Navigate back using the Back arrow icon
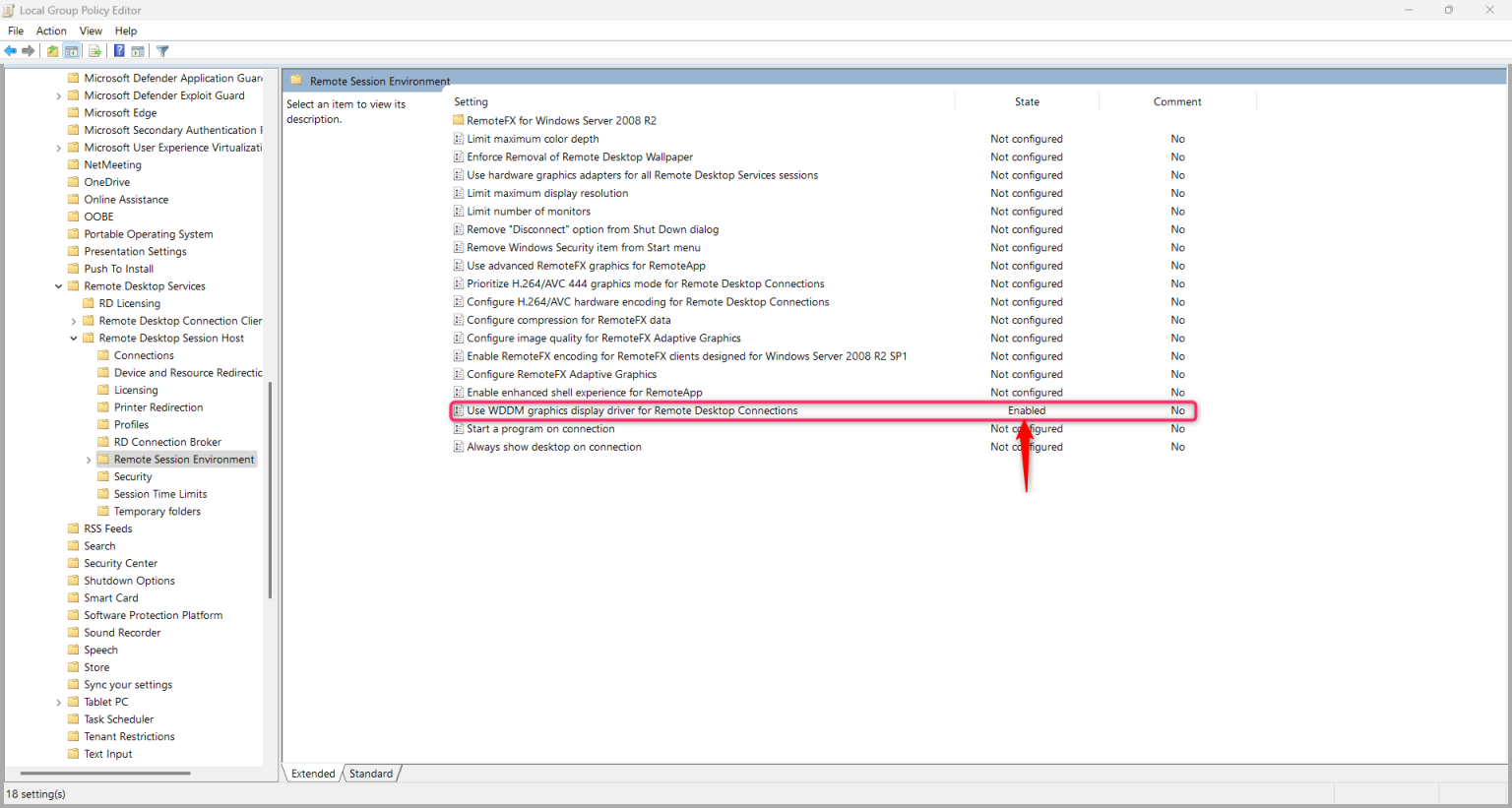This screenshot has height=808, width=1512. [10, 50]
